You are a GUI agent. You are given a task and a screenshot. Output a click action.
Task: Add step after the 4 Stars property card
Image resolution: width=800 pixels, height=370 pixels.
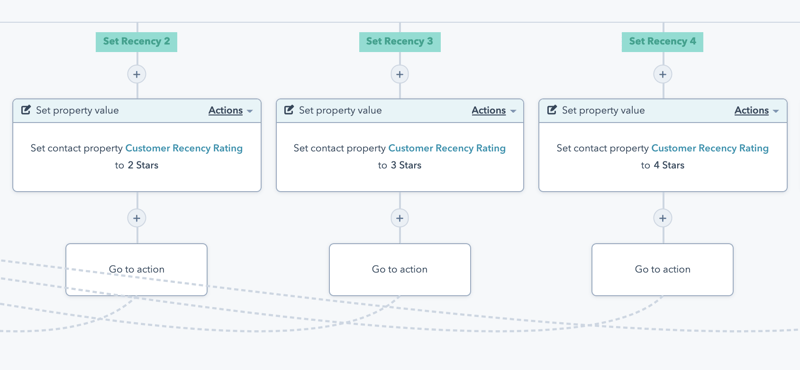[662, 218]
